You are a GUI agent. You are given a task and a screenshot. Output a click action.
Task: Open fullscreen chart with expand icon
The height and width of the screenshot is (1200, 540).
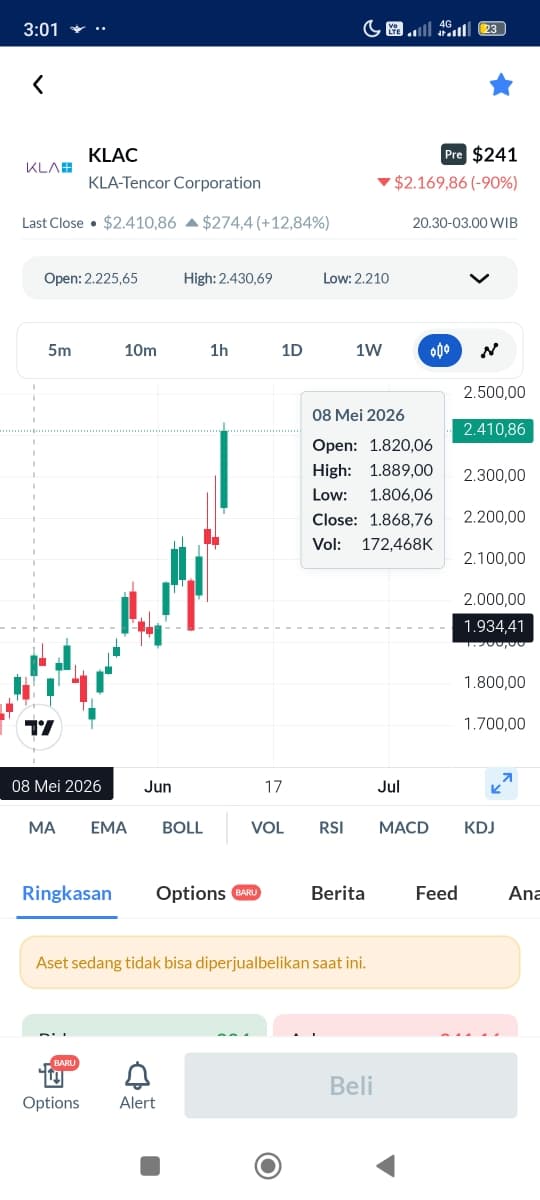click(x=501, y=784)
